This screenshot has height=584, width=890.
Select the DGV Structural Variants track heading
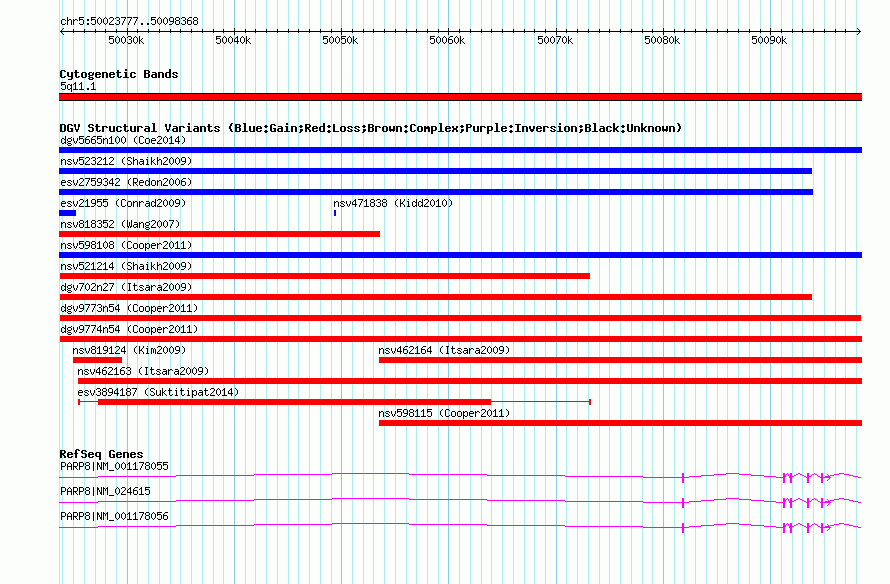click(371, 128)
